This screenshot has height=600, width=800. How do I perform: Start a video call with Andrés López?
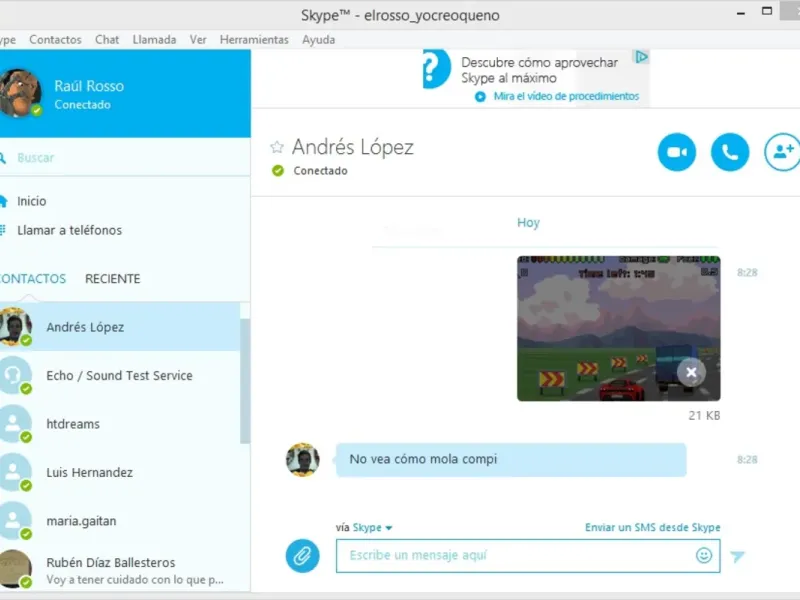coord(677,152)
